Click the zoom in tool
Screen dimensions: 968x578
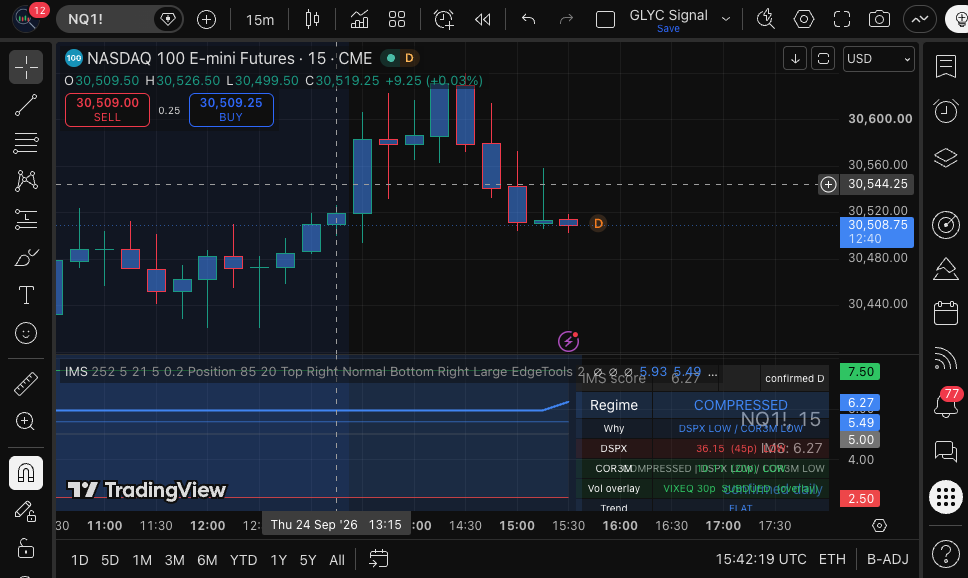(26, 421)
